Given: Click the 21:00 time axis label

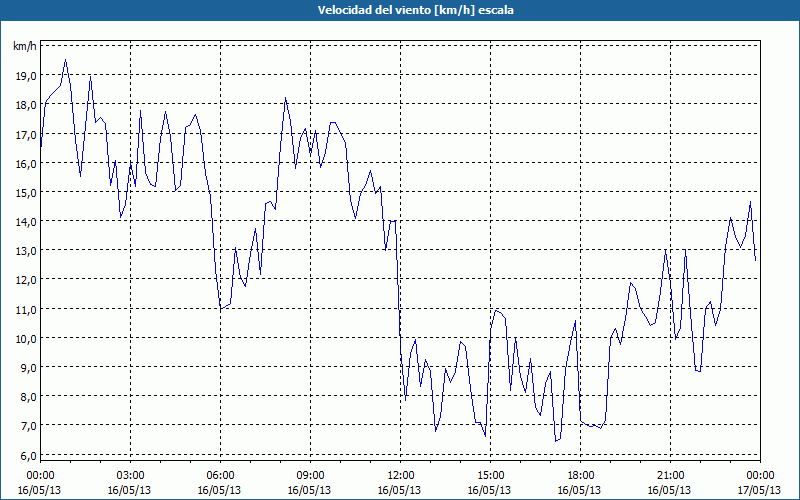Looking at the screenshot, I should coord(670,476).
